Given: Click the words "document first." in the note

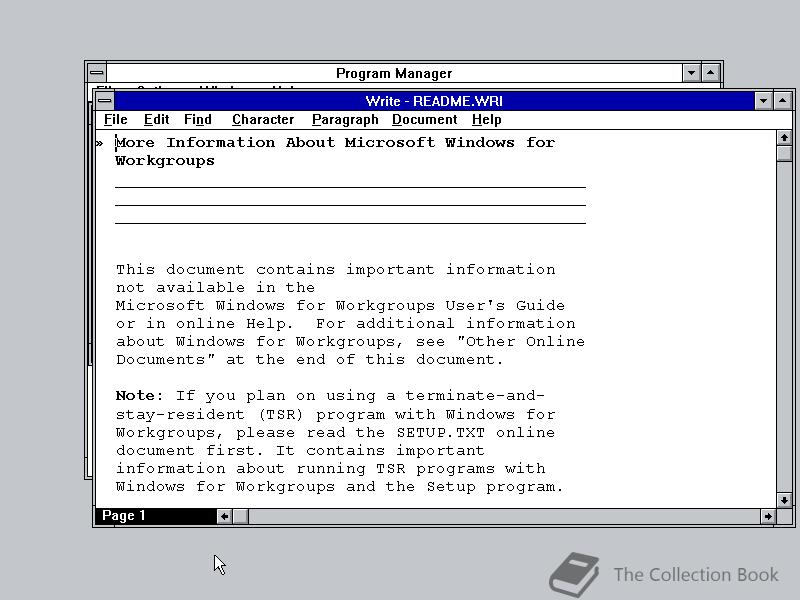Looking at the screenshot, I should [x=189, y=451].
